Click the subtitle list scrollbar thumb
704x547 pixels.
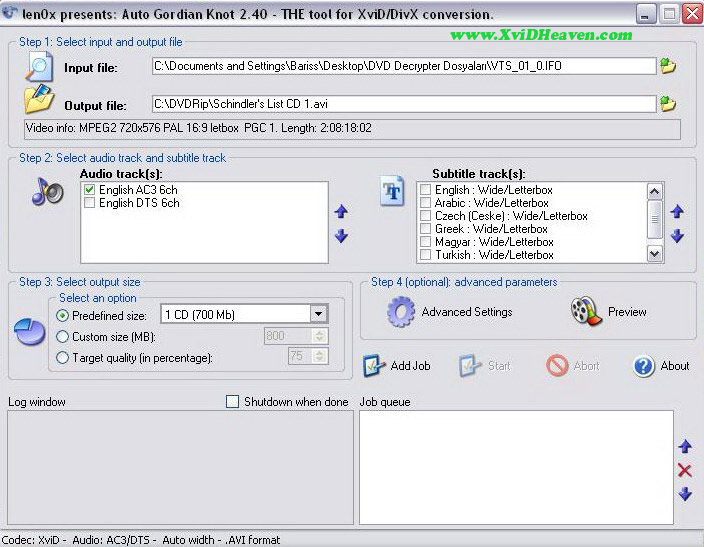coord(654,219)
